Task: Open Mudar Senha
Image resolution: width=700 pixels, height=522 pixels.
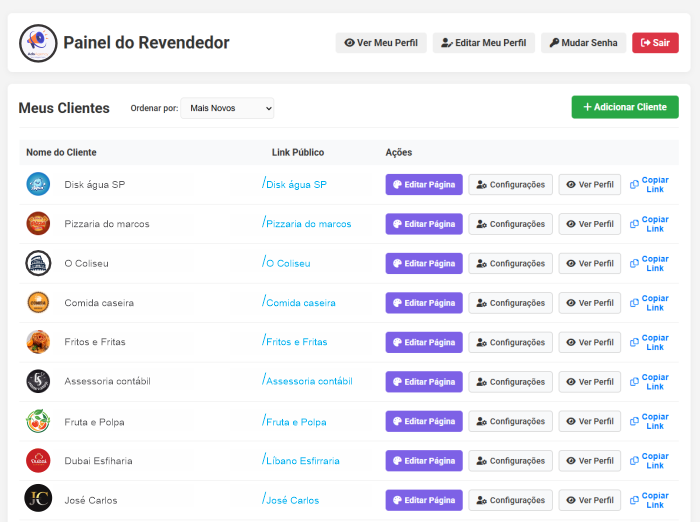Action: [x=583, y=43]
